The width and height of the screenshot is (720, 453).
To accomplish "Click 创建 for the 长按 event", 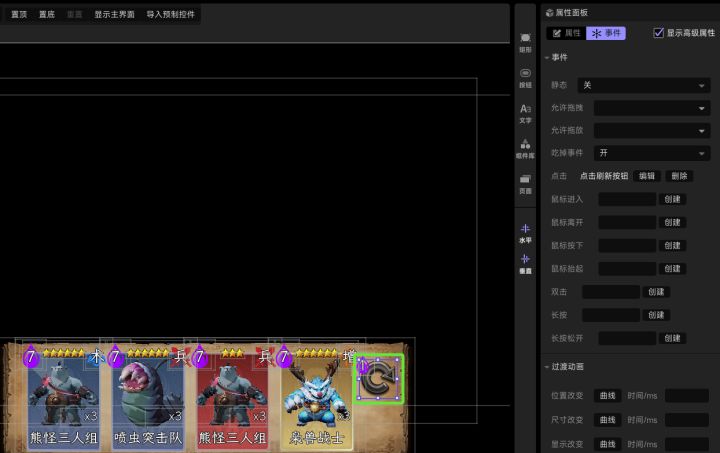I will point(656,315).
